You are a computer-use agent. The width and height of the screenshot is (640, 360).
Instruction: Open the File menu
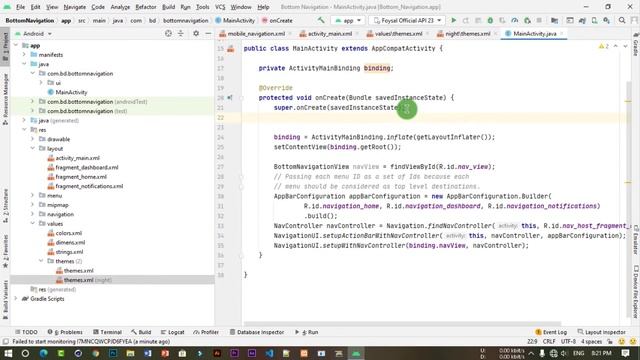(x=20, y=7)
